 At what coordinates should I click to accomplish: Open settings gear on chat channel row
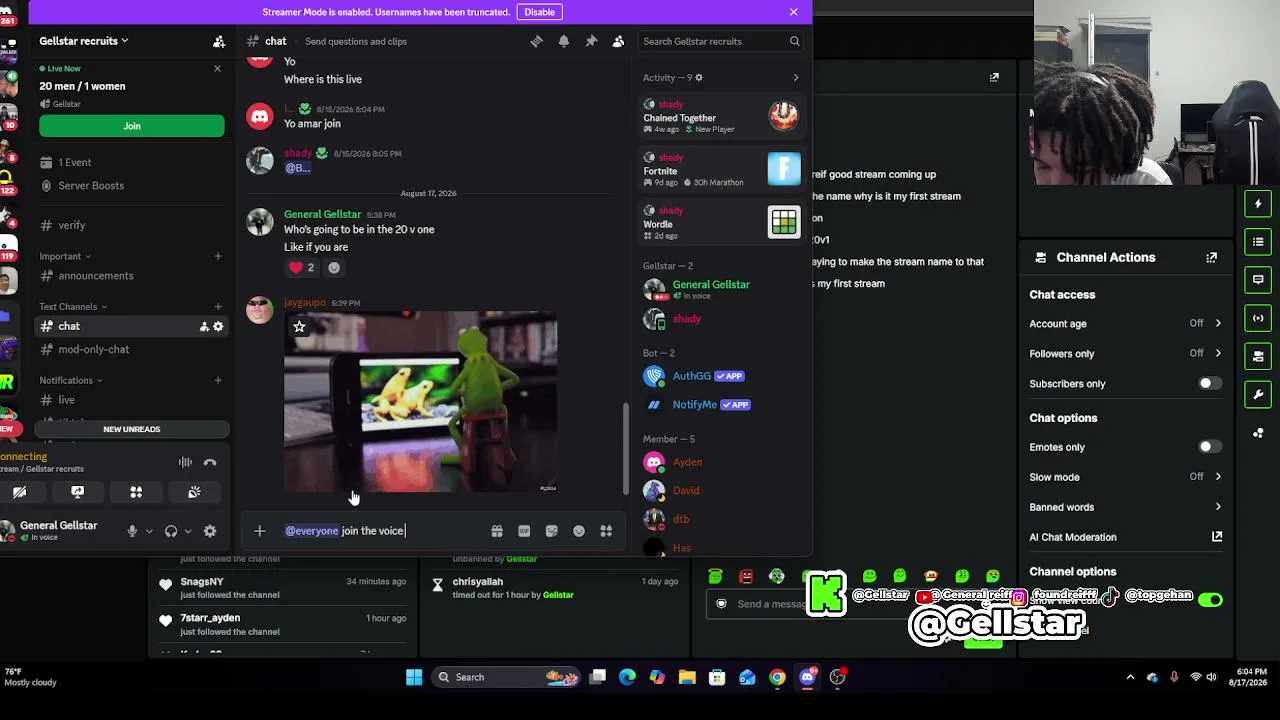coord(218,326)
